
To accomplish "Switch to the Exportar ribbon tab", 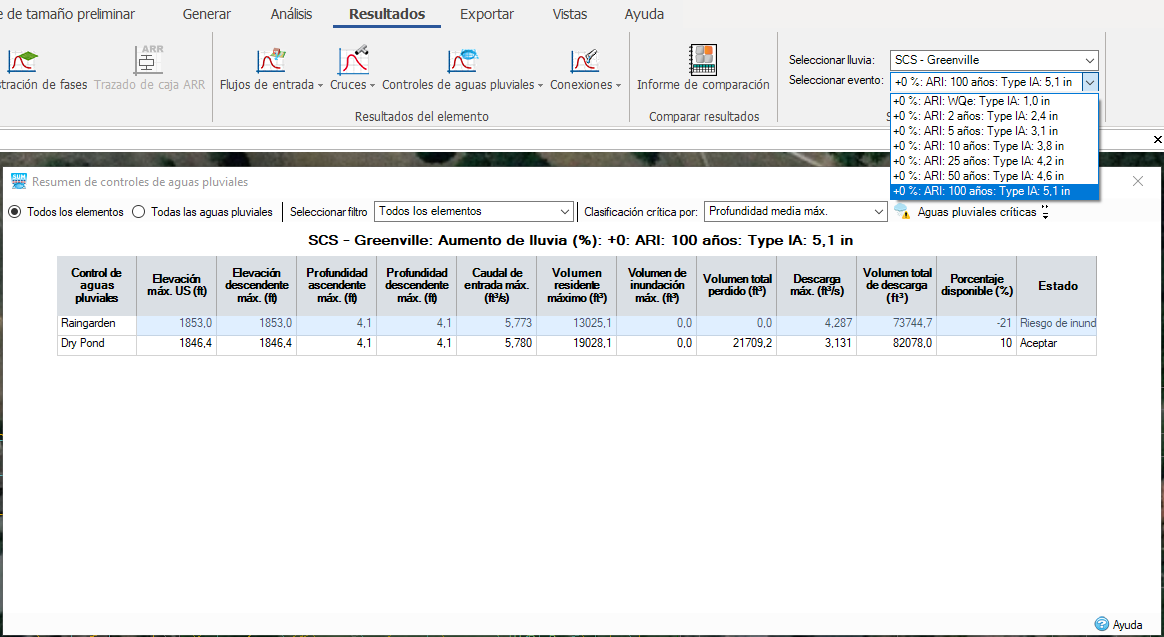I will coord(487,14).
